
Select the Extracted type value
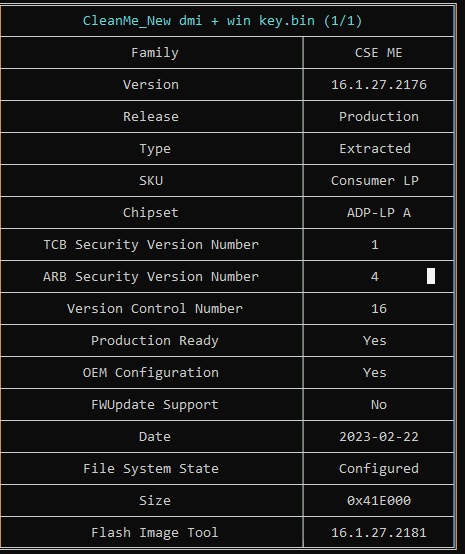click(375, 149)
